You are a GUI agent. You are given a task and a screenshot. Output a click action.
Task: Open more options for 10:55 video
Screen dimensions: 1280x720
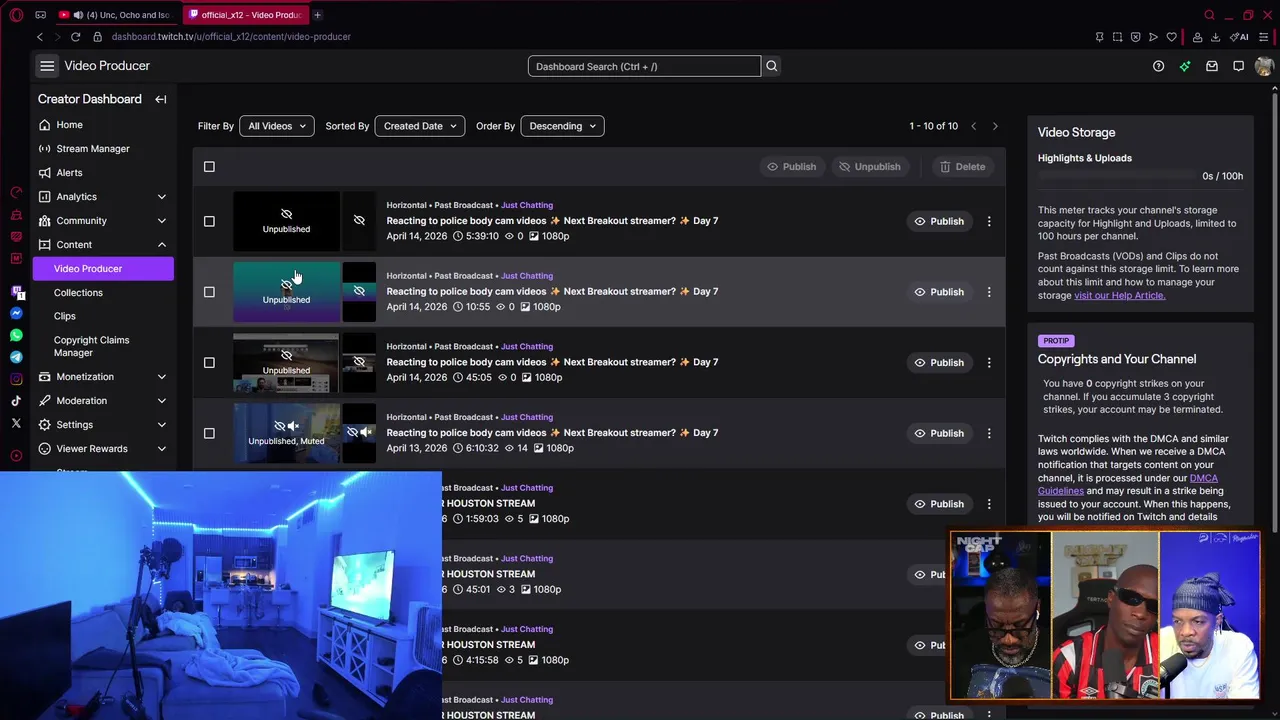989,292
